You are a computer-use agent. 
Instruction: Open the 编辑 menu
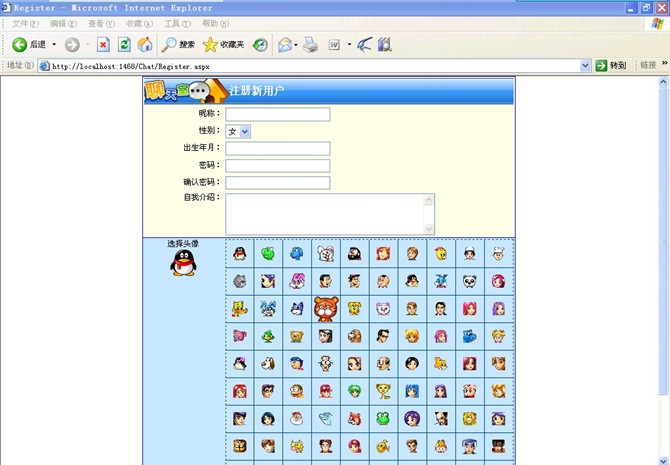(x=63, y=24)
